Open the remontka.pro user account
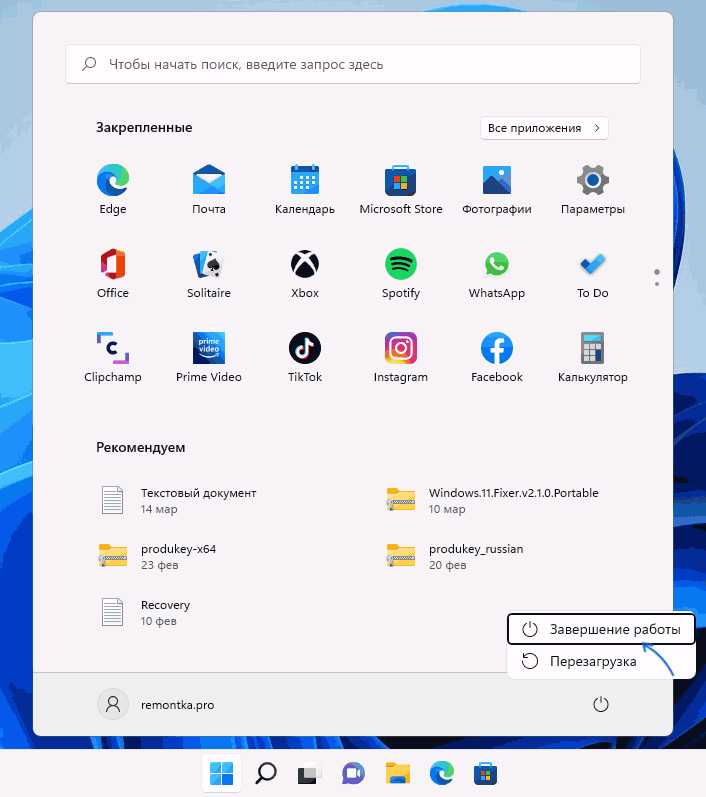This screenshot has width=706, height=797. click(x=156, y=704)
